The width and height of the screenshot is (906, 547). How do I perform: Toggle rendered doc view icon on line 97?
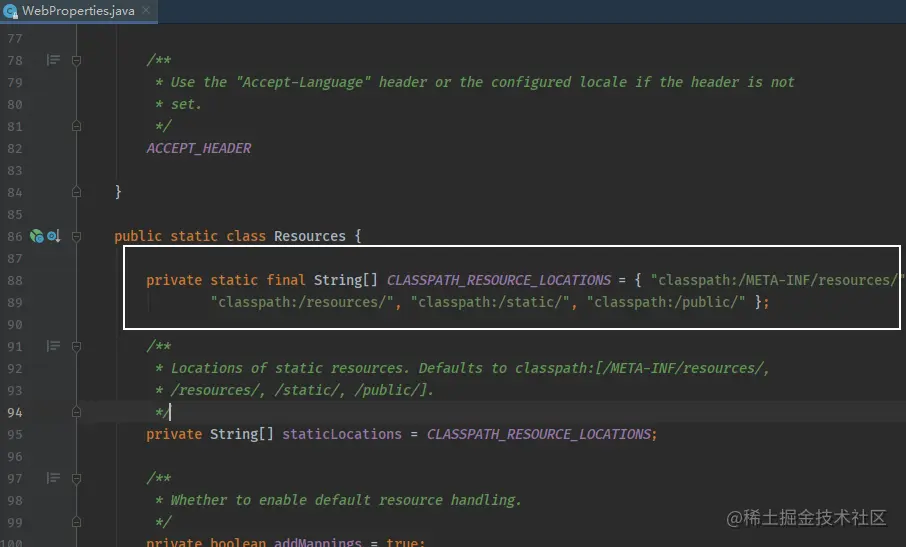click(53, 478)
